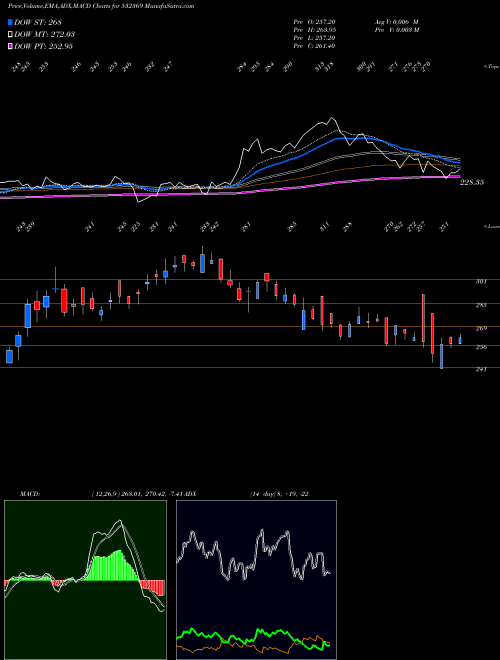500x660 pixels.
Task: Click the magenta DOW PT legend swatch
Action: (x=10, y=46)
